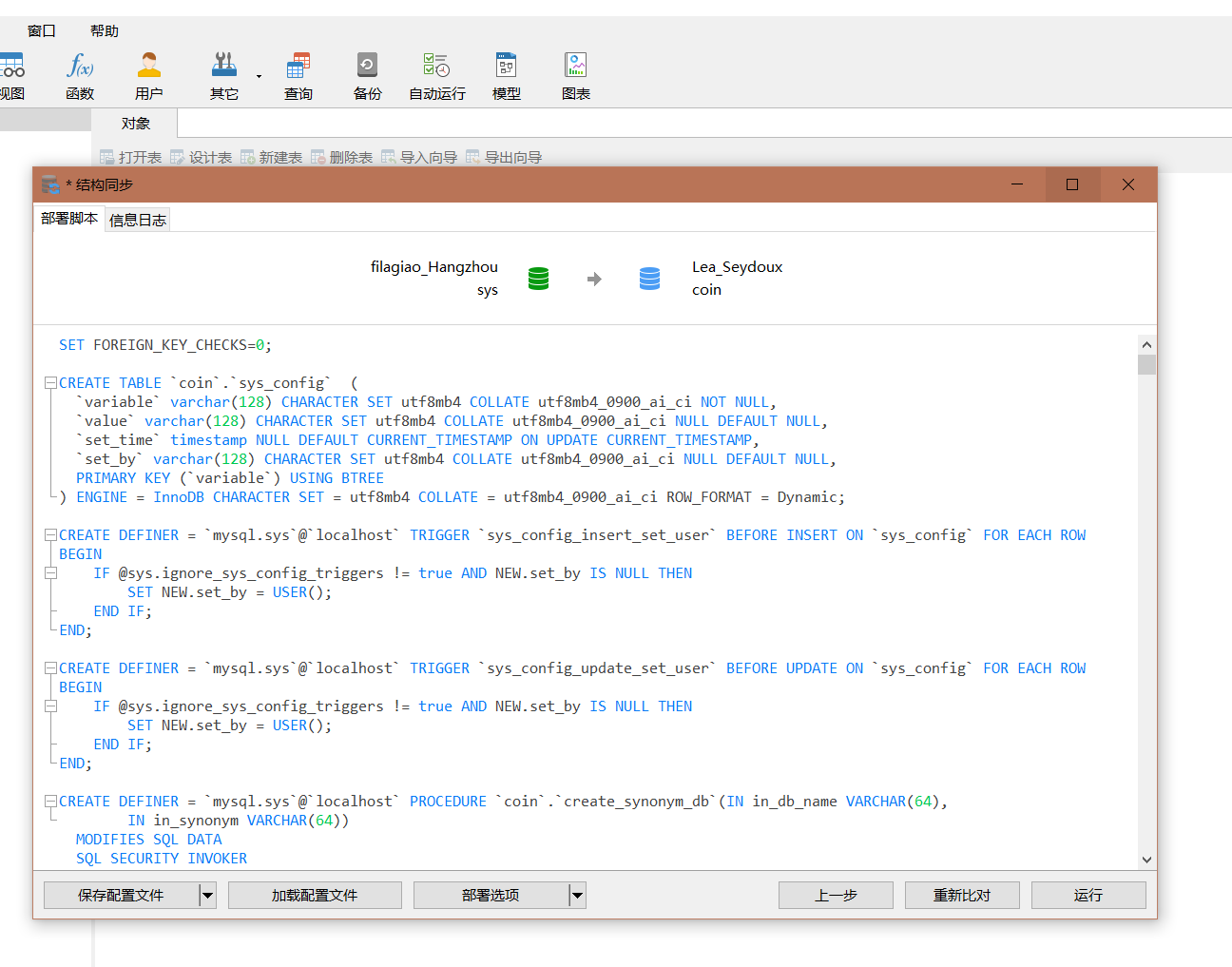The height and width of the screenshot is (967, 1232).
Task: Click the filagiao_Hangzhou source connection name
Action: click(434, 267)
